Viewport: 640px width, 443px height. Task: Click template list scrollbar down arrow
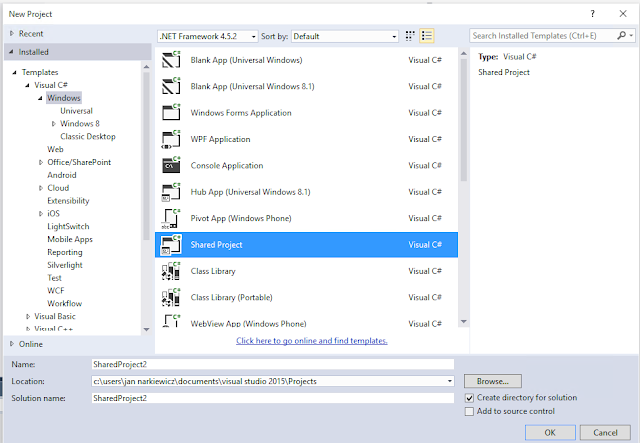pos(463,322)
